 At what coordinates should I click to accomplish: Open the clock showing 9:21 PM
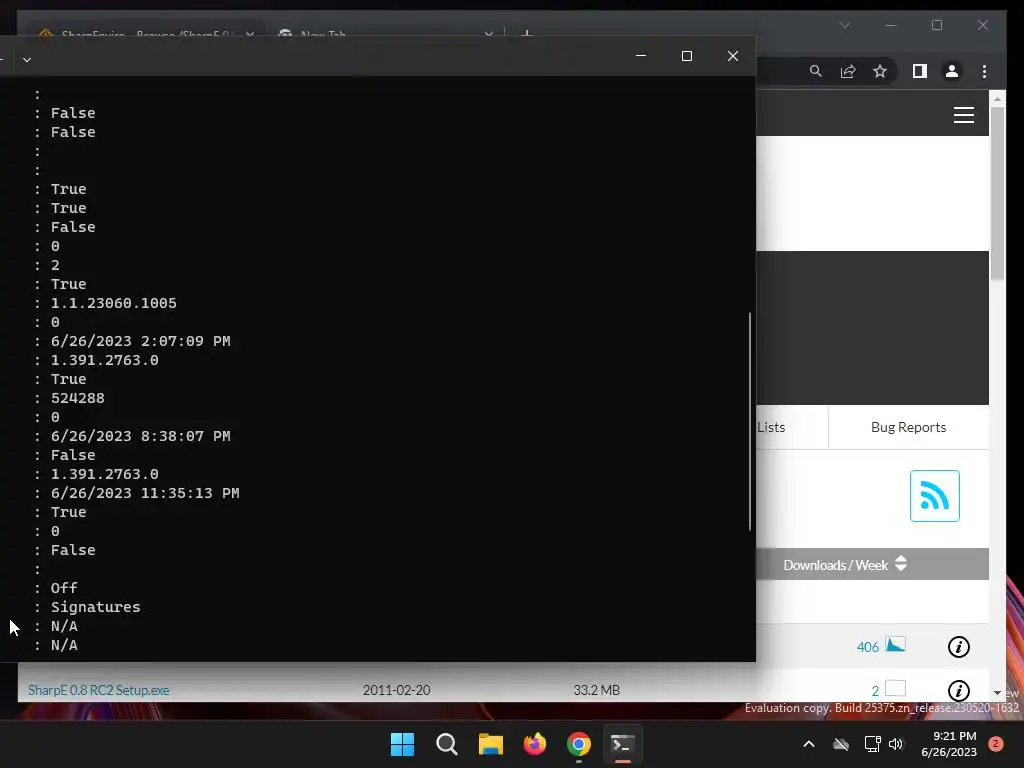click(x=949, y=744)
